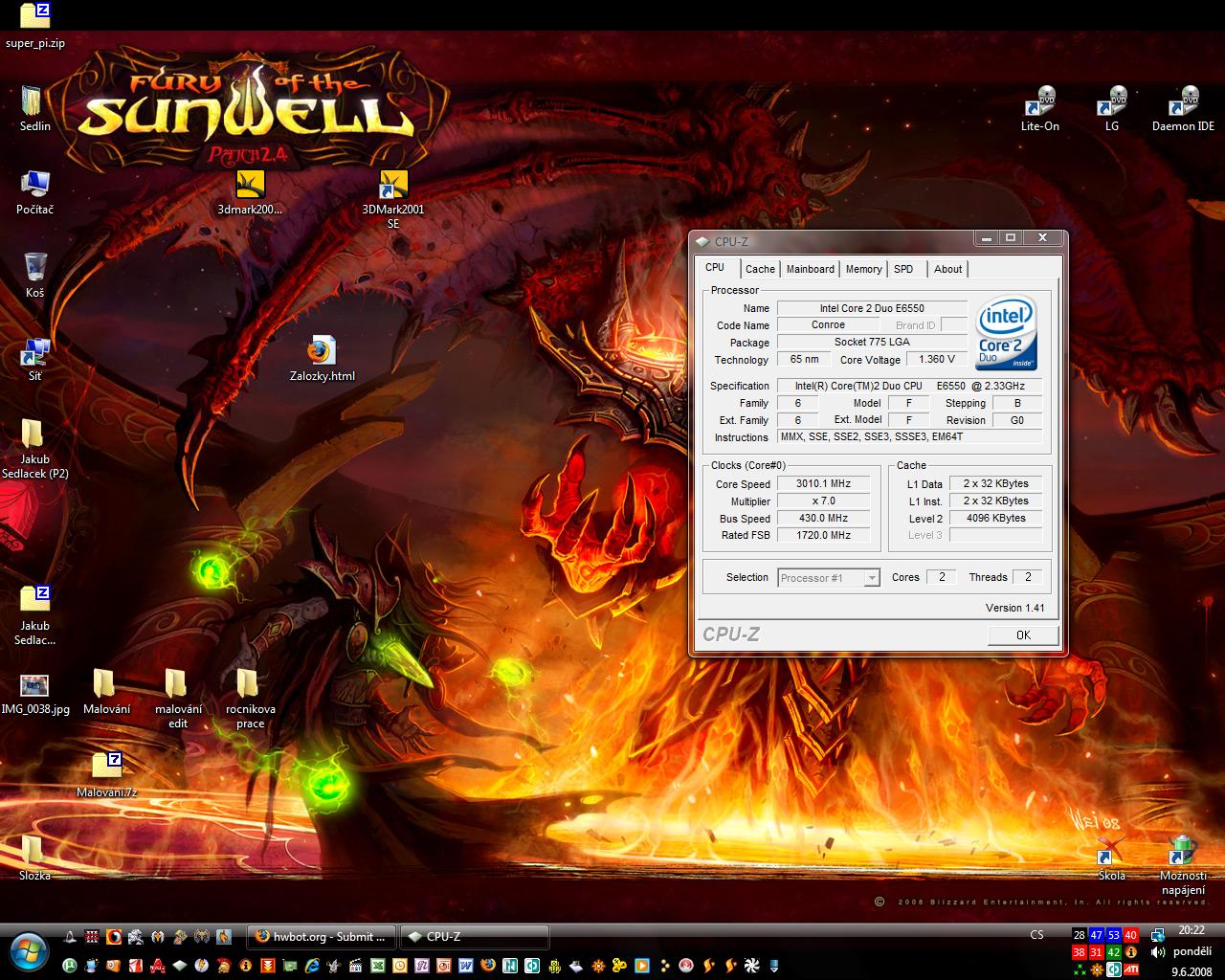1225x980 pixels.
Task: Launch Adobe Reader from quick launch
Action: [135, 966]
